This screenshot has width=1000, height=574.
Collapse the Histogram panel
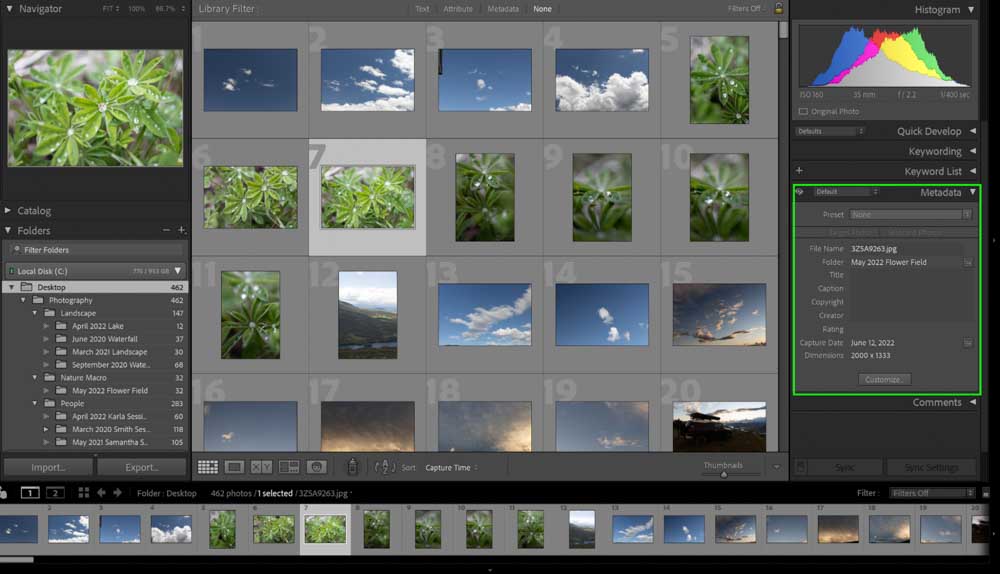click(971, 10)
